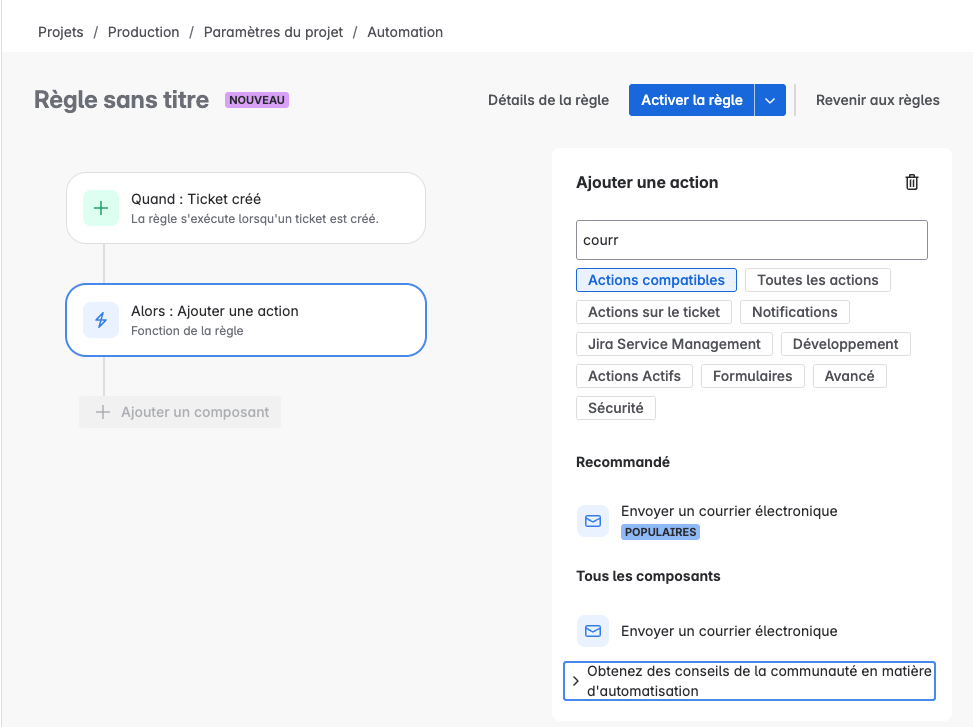Click the envelope icon under Tous les composants
Screen dimensions: 973x727
tap(592, 631)
